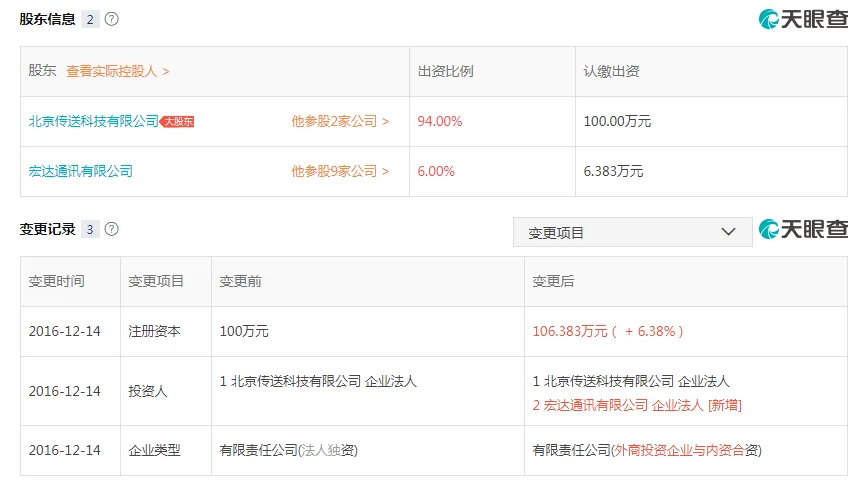Screen dimensions: 857x486
Task: Select the 投资人 change item cell
Action: pos(148,391)
